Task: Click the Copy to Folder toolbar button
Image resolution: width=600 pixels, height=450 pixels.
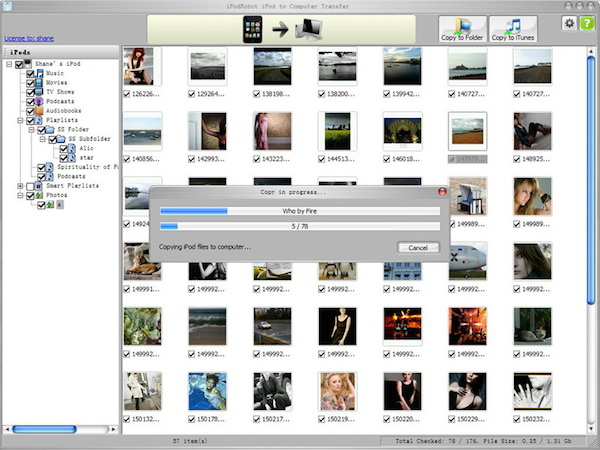Action: click(x=462, y=28)
